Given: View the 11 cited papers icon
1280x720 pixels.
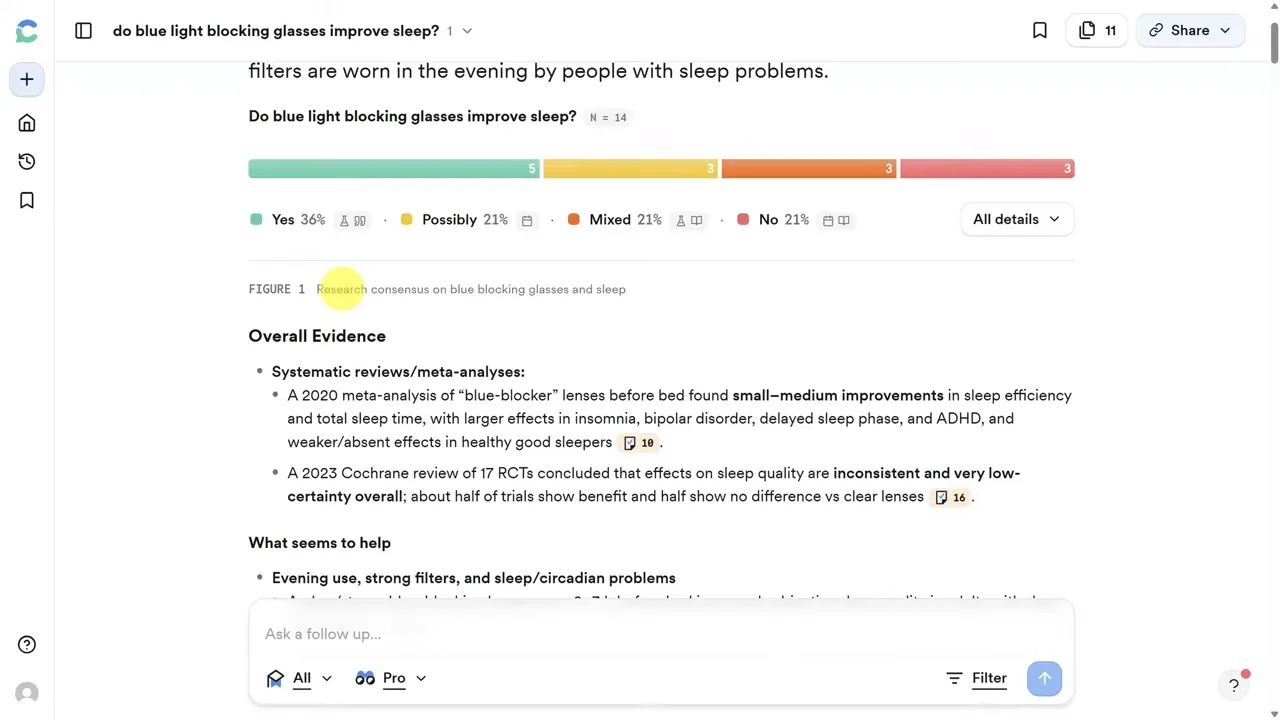Looking at the screenshot, I should click(x=1095, y=30).
